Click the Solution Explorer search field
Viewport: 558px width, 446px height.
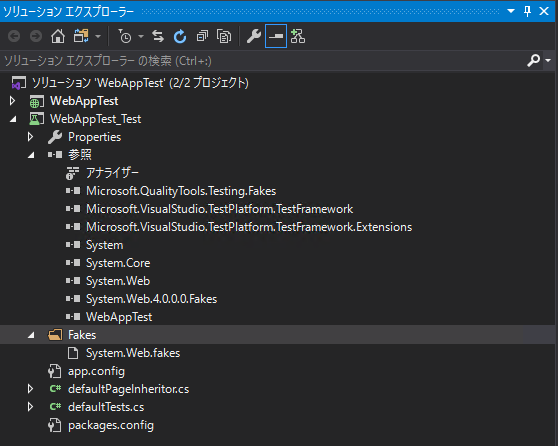263,61
